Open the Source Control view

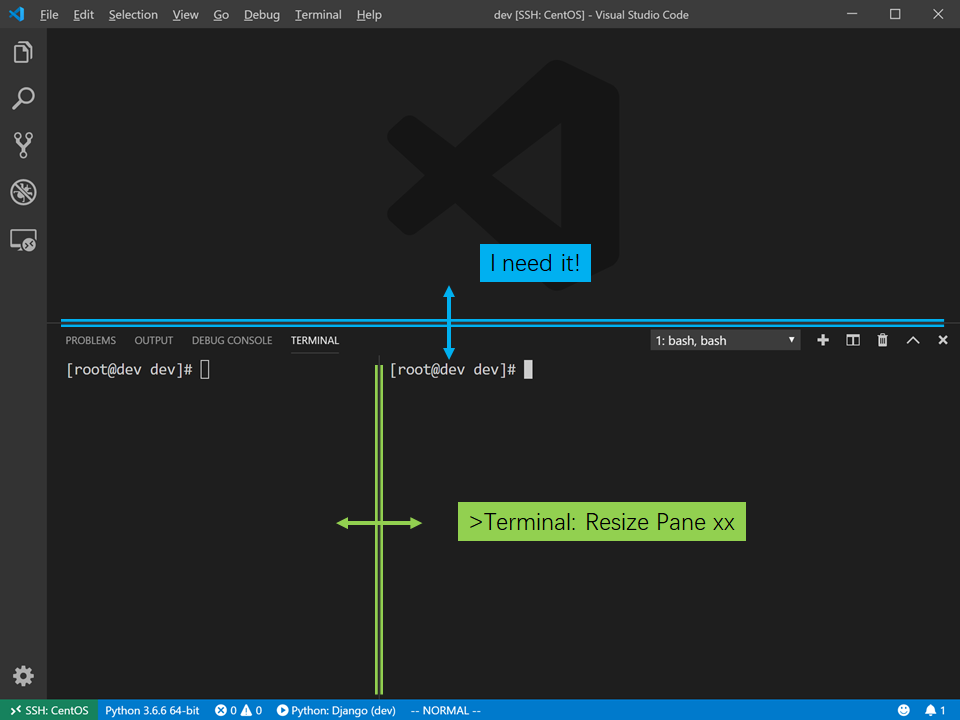[23, 144]
